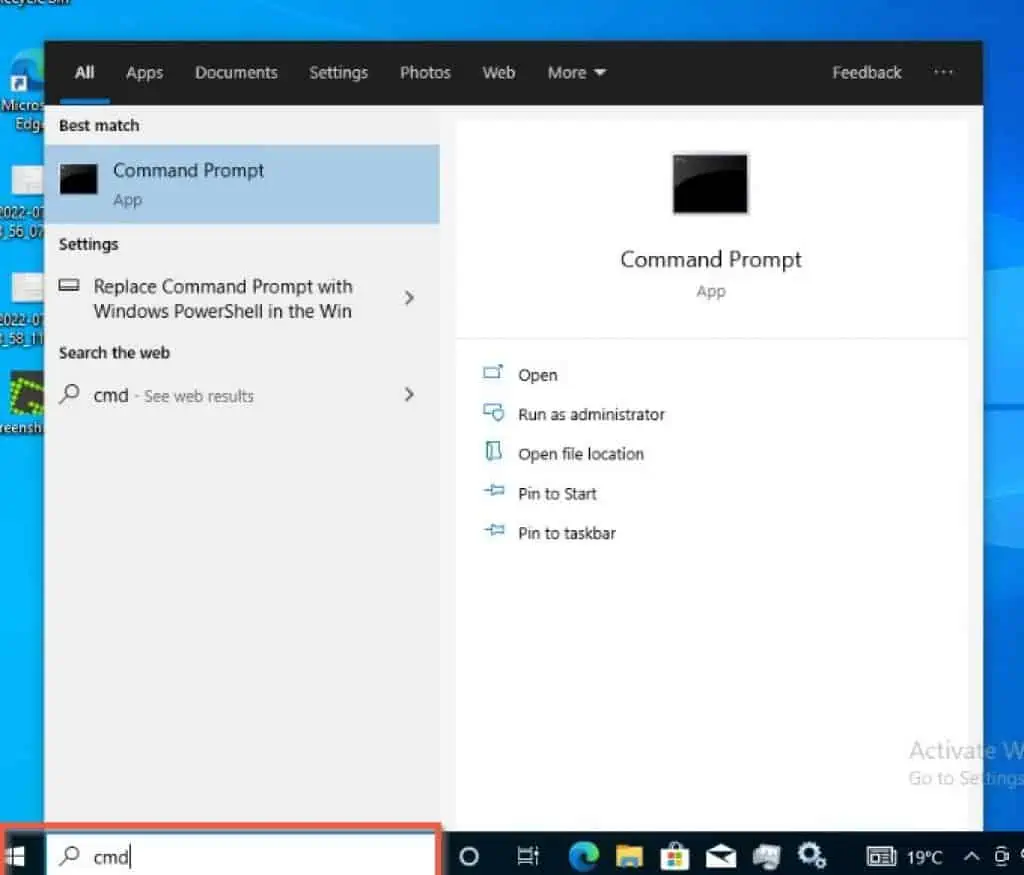Image resolution: width=1024 pixels, height=875 pixels.
Task: Open the Mail app on taskbar
Action: pos(721,856)
